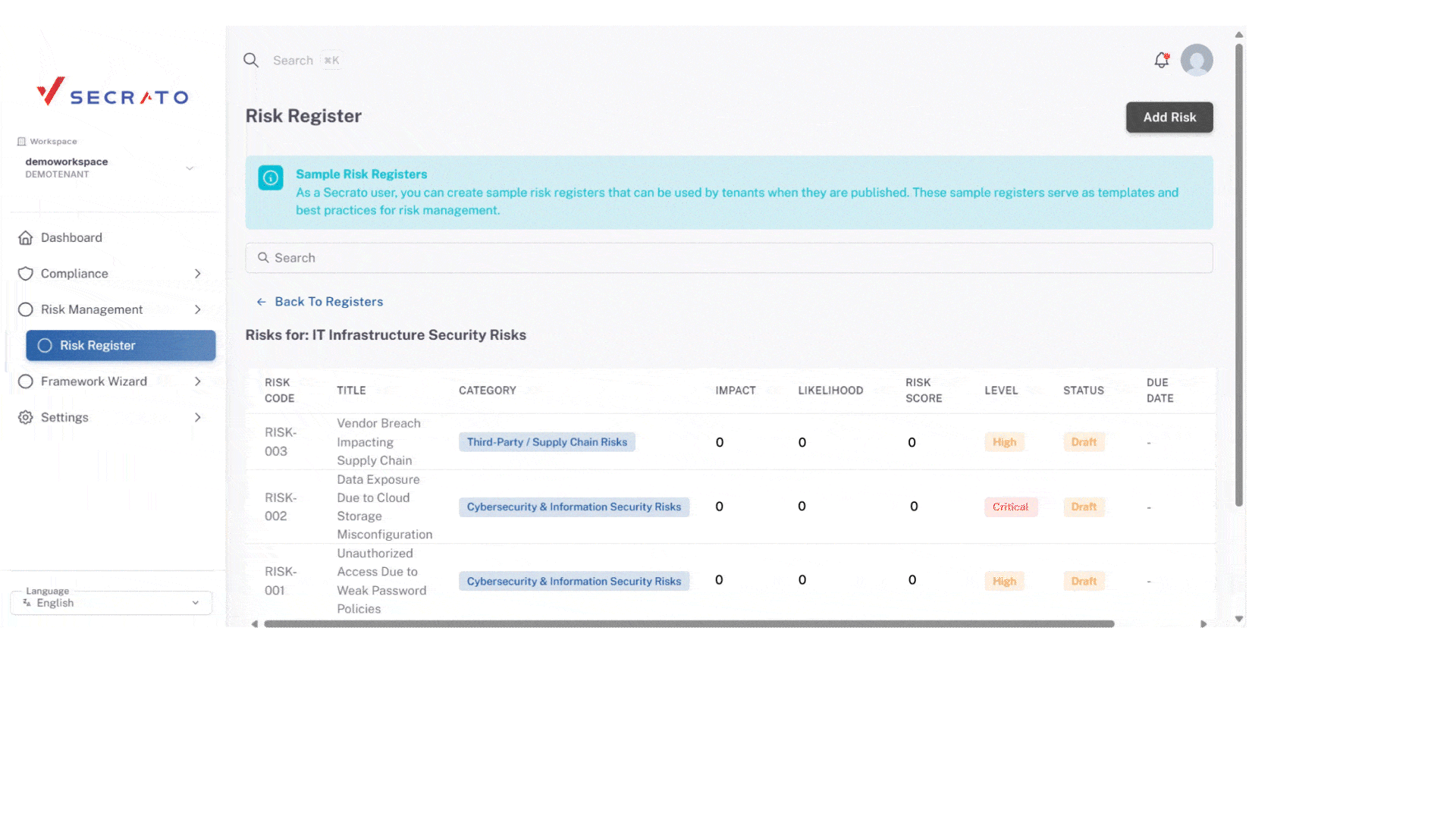Image resolution: width=1456 pixels, height=819 pixels.
Task: Expand the Framework Wizard chevron
Action: click(x=197, y=381)
